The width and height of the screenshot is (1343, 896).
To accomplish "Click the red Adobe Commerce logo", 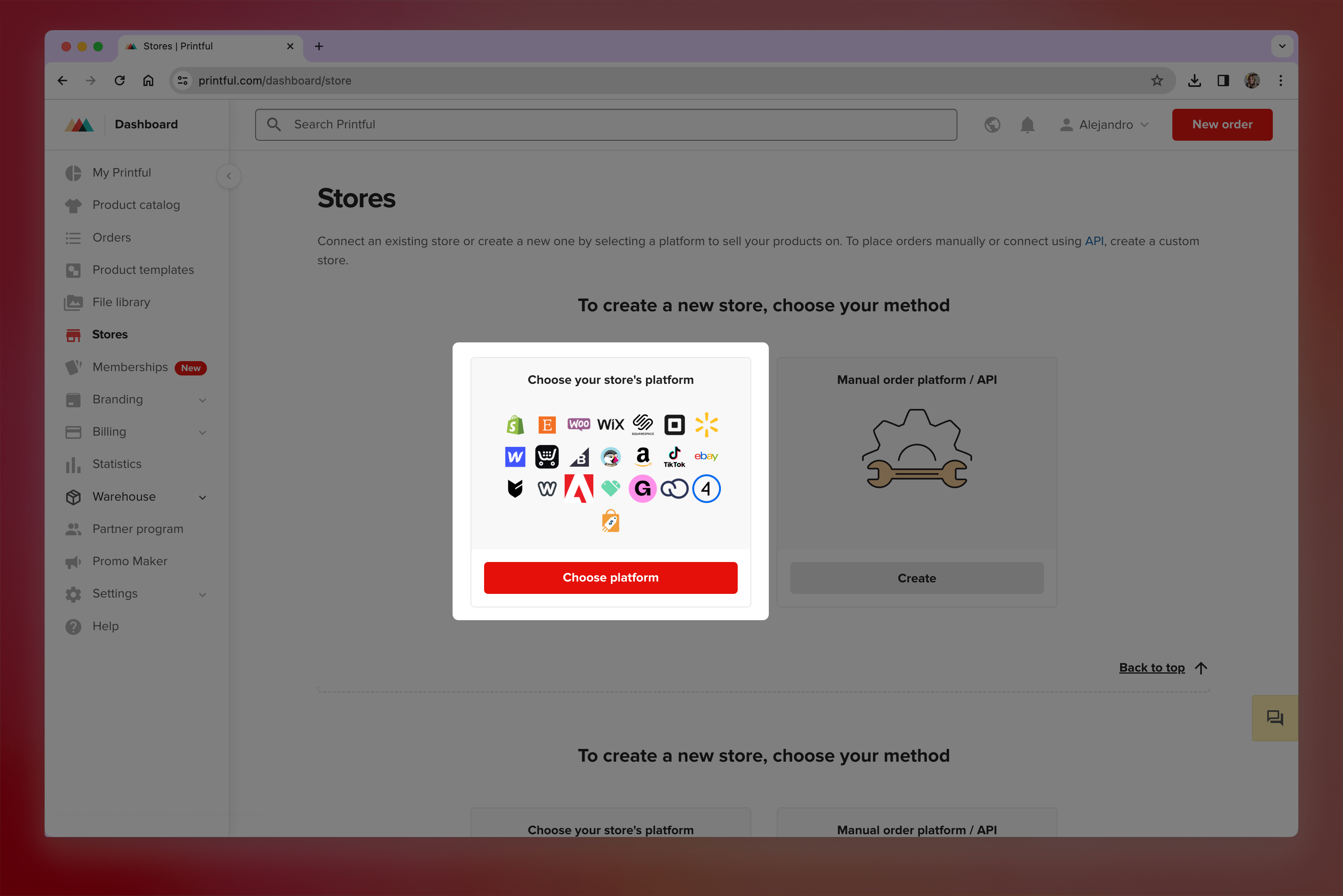I will click(579, 489).
